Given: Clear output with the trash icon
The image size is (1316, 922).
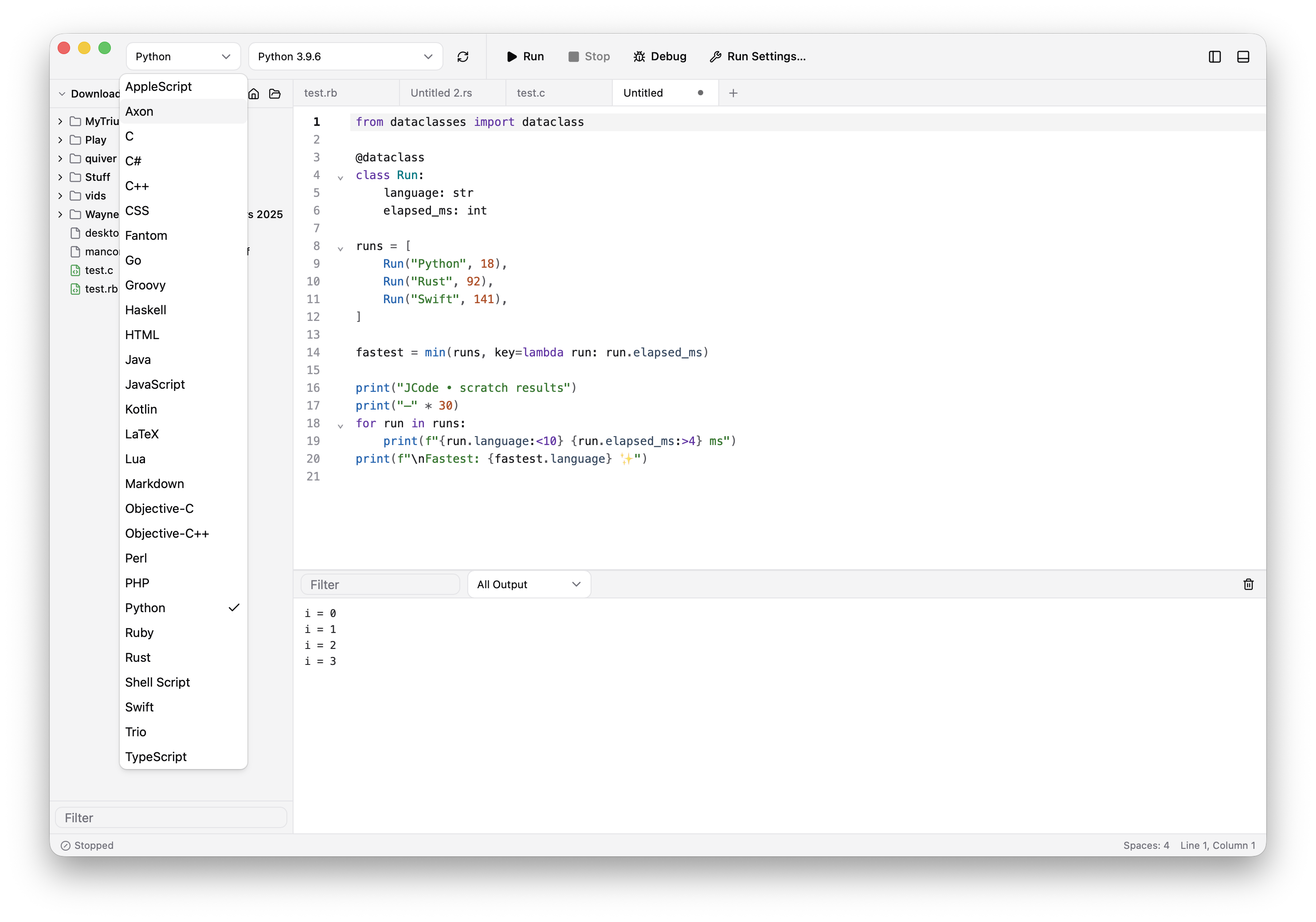Looking at the screenshot, I should pos(1248,584).
